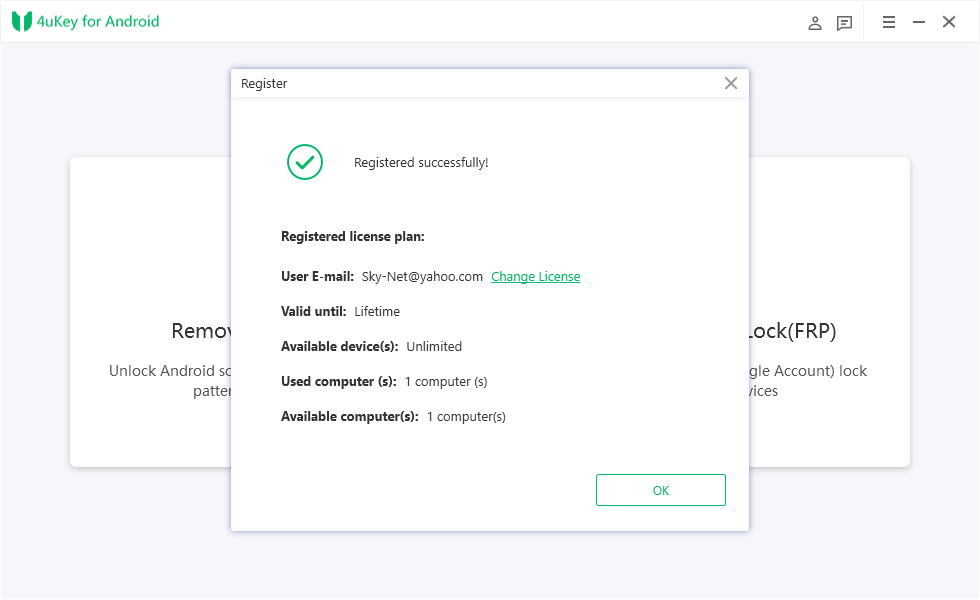Close the 4uKey for Android window
This screenshot has width=980, height=600.
[x=949, y=22]
